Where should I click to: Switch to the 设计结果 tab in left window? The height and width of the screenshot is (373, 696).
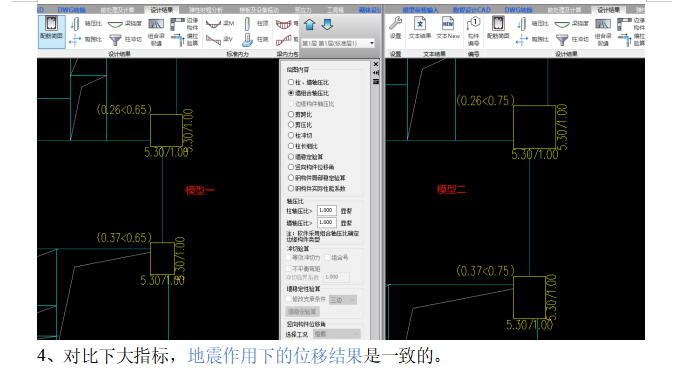click(162, 10)
